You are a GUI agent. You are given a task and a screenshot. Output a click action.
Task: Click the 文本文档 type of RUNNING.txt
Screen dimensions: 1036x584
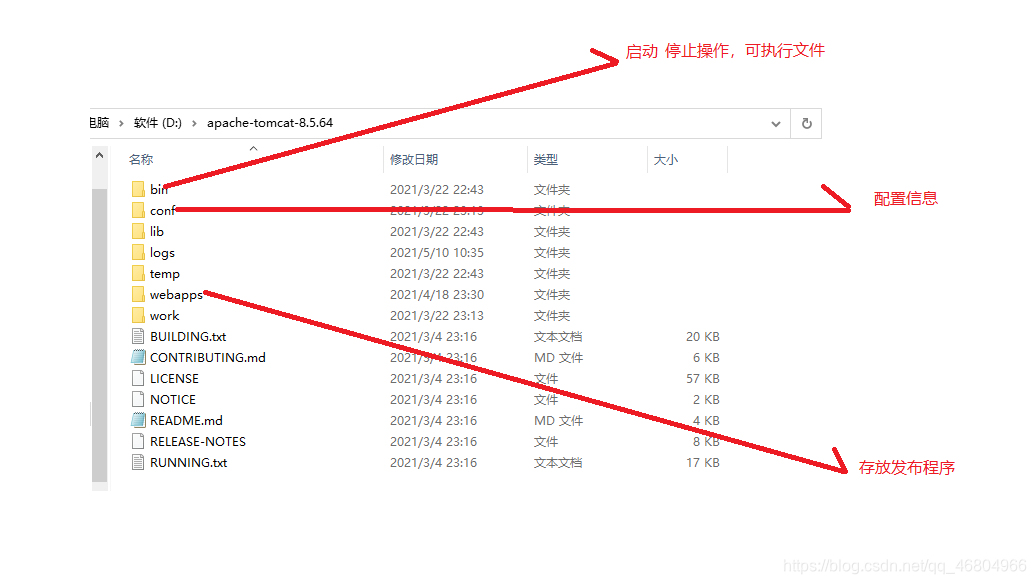[558, 463]
